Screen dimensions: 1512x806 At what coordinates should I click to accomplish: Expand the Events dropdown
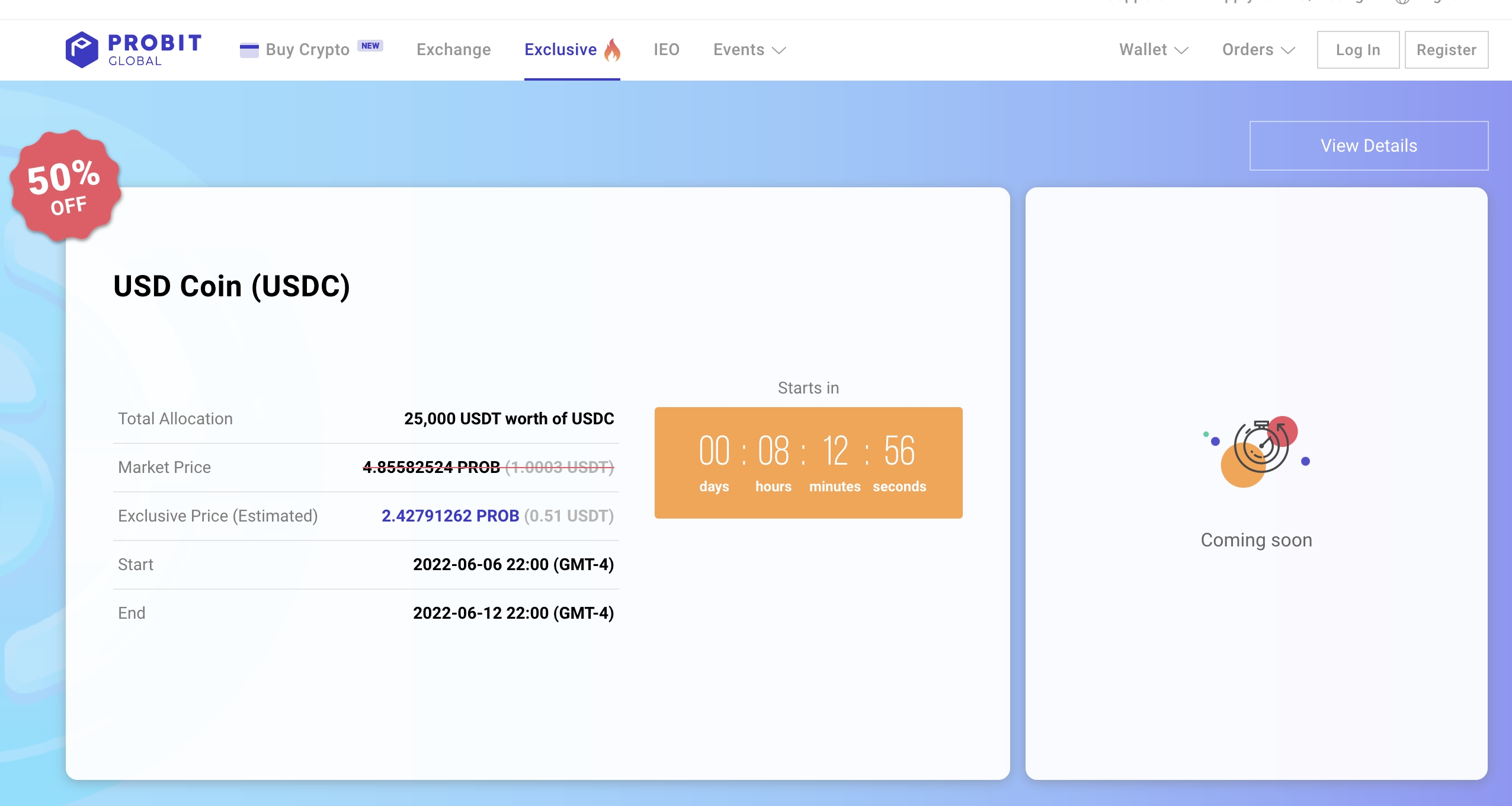click(749, 50)
